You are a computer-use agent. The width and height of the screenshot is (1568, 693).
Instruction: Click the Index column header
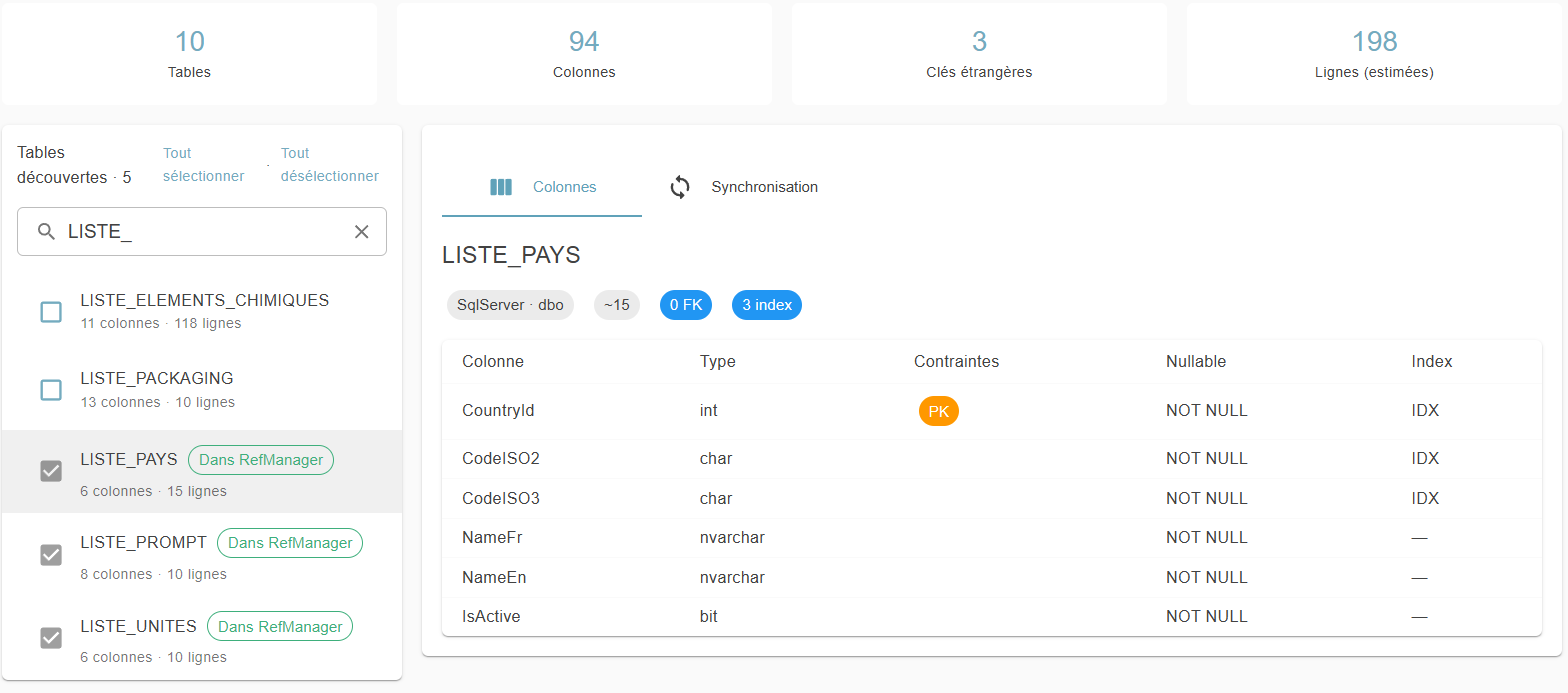pos(1432,361)
